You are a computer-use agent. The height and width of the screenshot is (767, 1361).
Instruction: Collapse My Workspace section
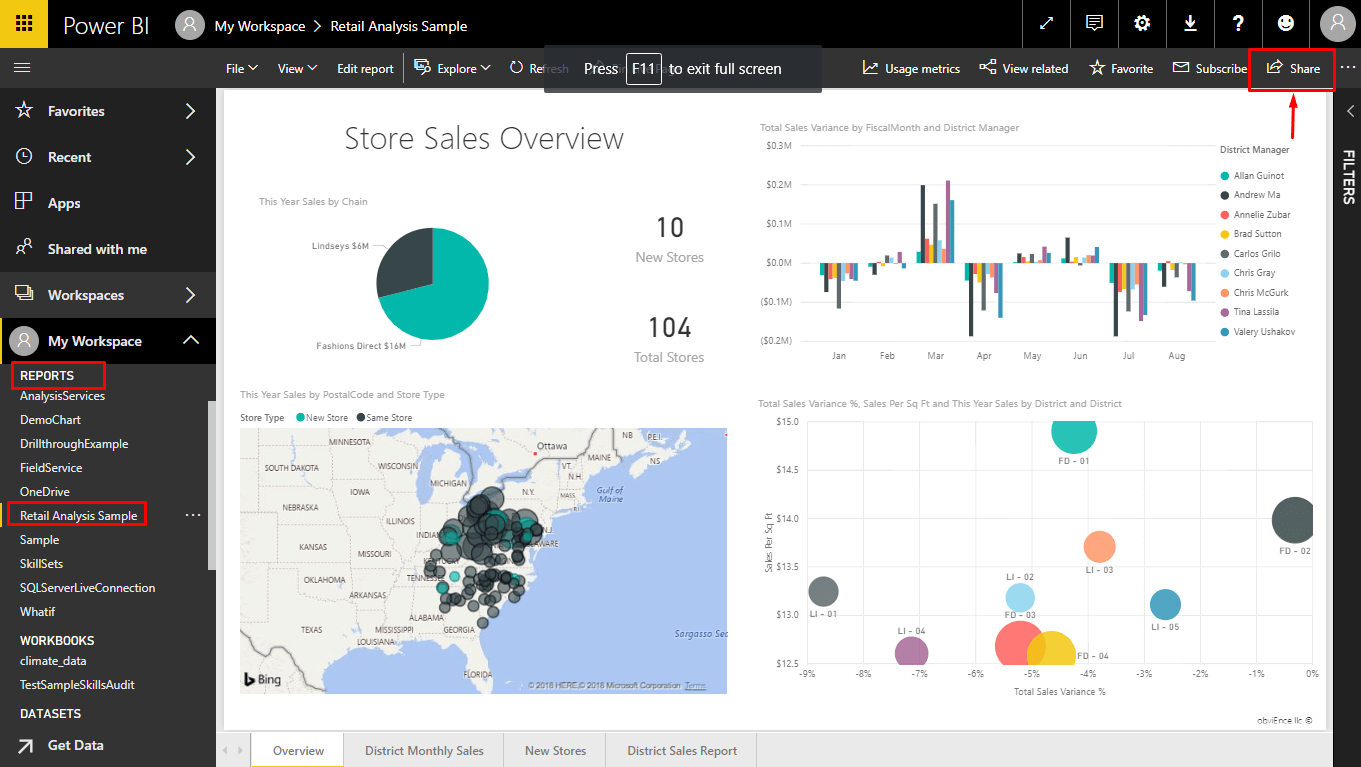tap(190, 341)
